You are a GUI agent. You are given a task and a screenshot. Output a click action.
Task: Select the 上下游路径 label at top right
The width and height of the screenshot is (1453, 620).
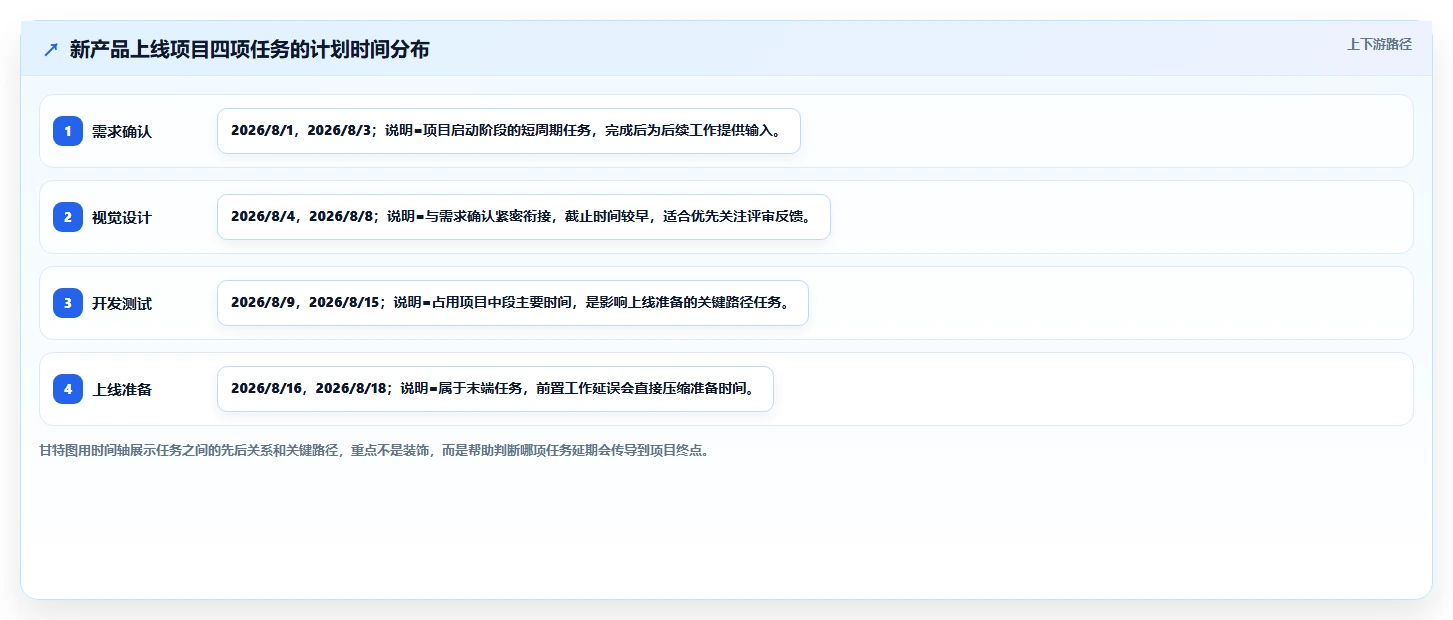(x=1379, y=44)
